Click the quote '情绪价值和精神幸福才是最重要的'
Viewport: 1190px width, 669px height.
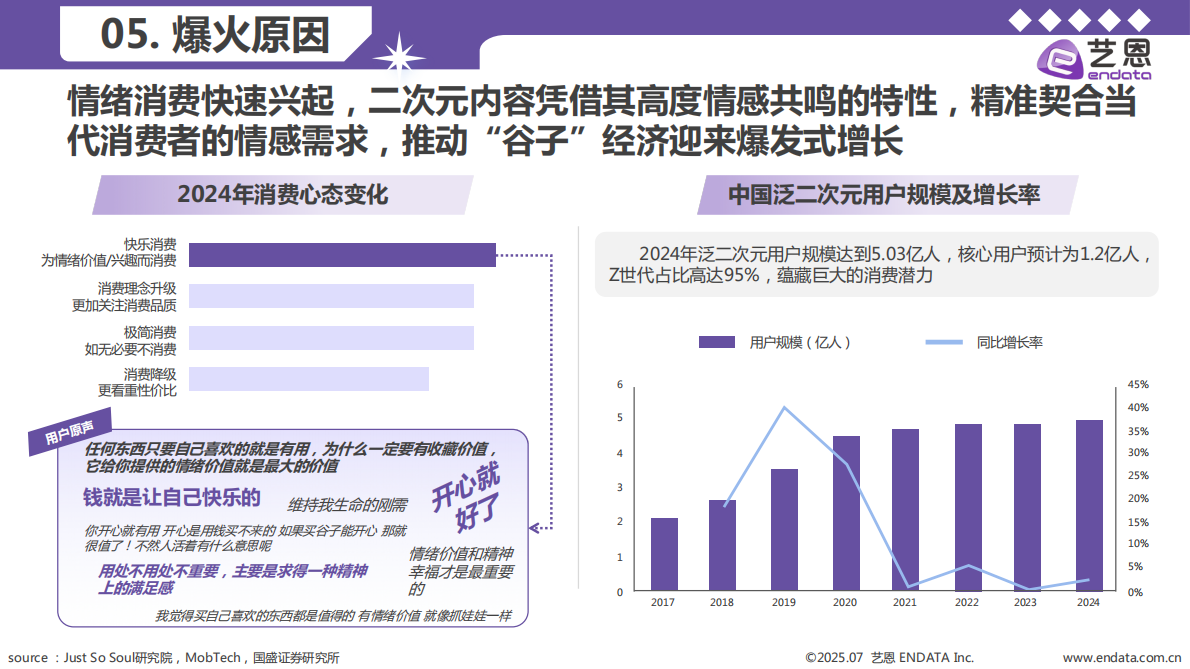point(461,571)
